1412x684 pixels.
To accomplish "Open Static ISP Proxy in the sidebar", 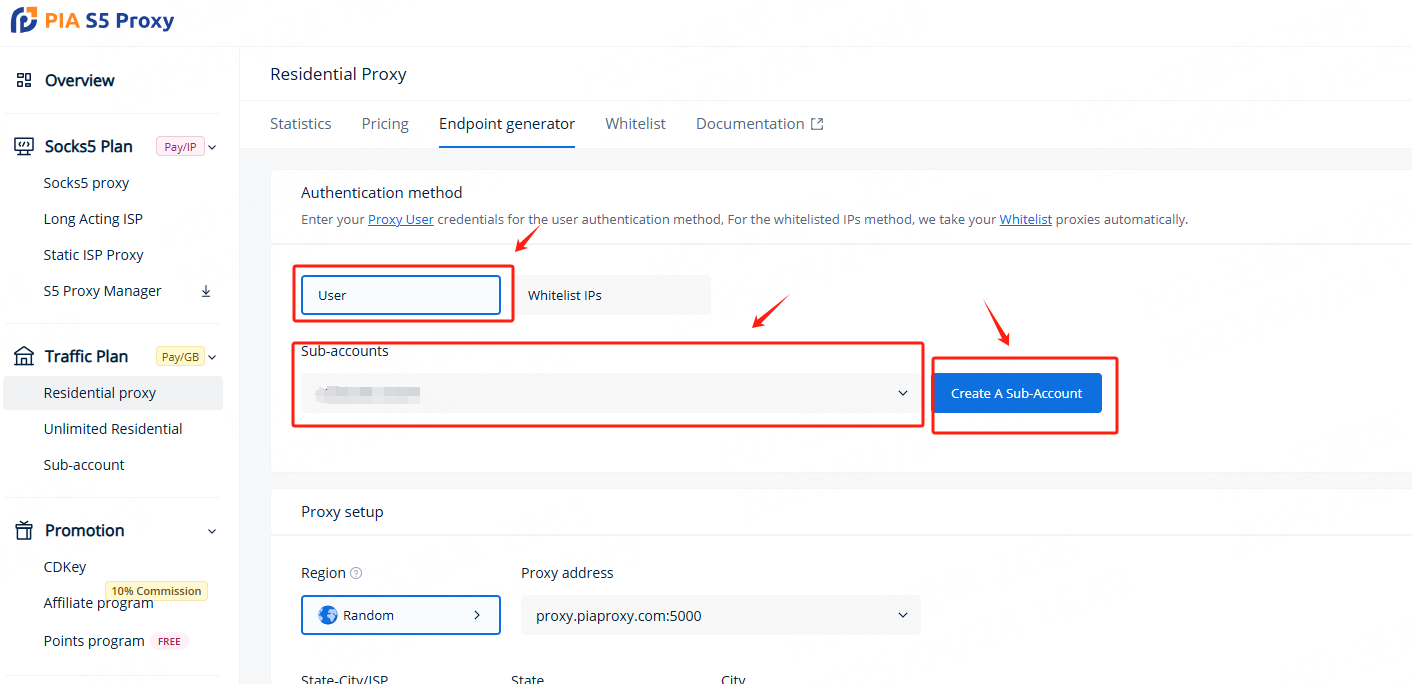I will pyautogui.click(x=94, y=255).
